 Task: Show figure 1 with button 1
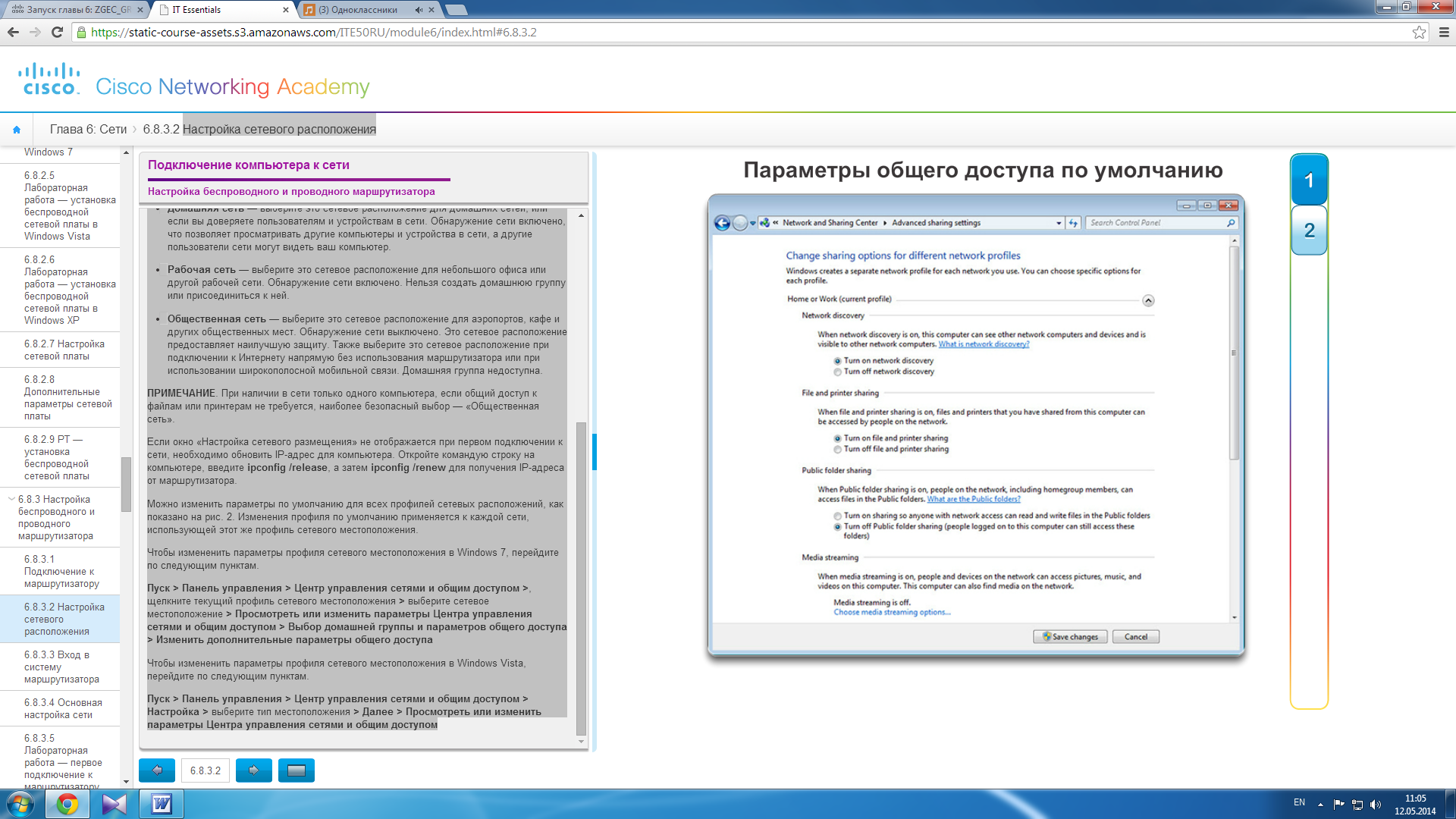[1309, 180]
